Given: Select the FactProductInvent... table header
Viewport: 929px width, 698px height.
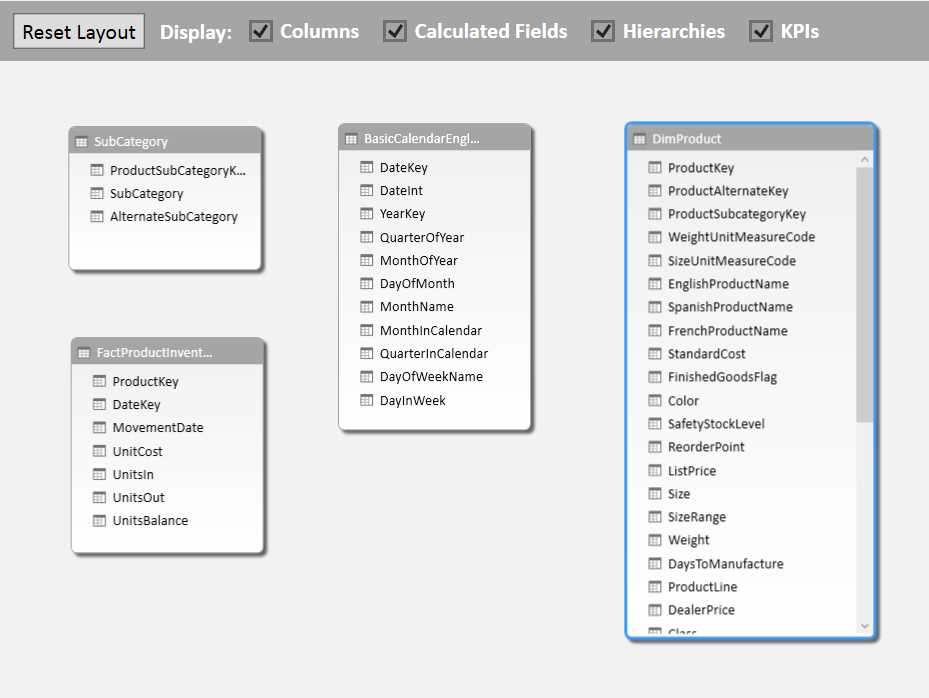Looking at the screenshot, I should tap(168, 353).
